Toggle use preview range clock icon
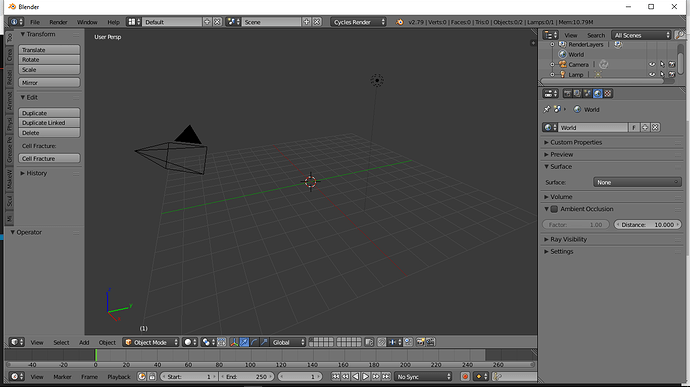 [142, 376]
